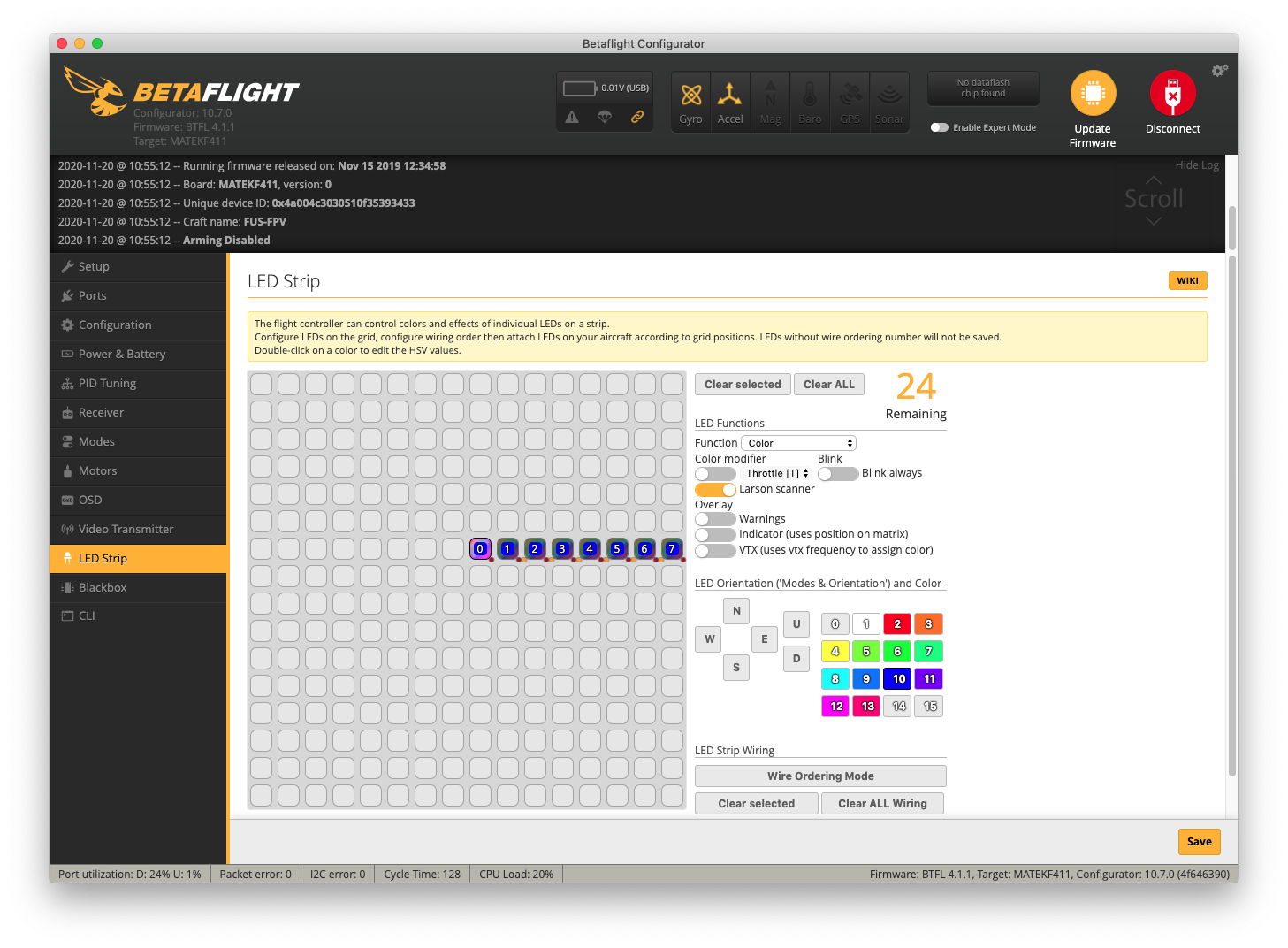Select red color swatch 2
Screen dimensions: 1288x948
point(897,624)
